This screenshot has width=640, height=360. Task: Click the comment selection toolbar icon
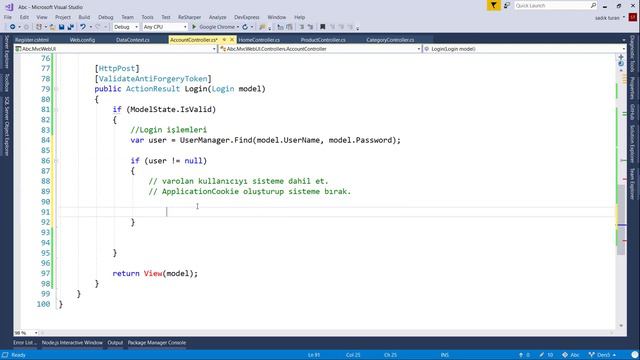tap(302, 27)
